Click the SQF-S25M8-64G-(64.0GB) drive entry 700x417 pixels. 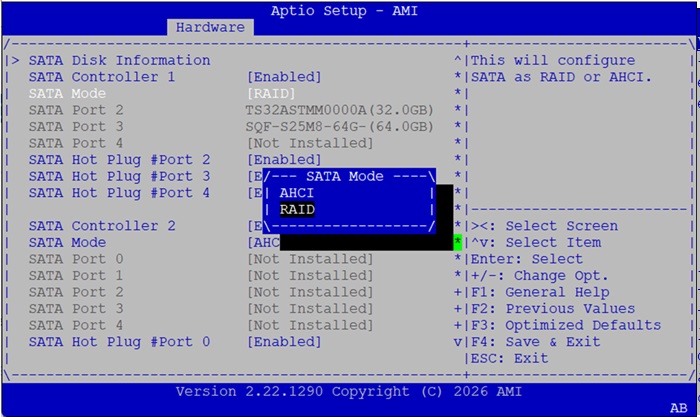coord(339,126)
